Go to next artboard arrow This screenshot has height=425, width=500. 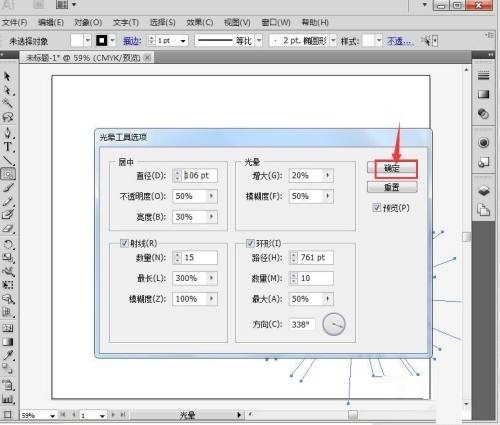point(113,415)
